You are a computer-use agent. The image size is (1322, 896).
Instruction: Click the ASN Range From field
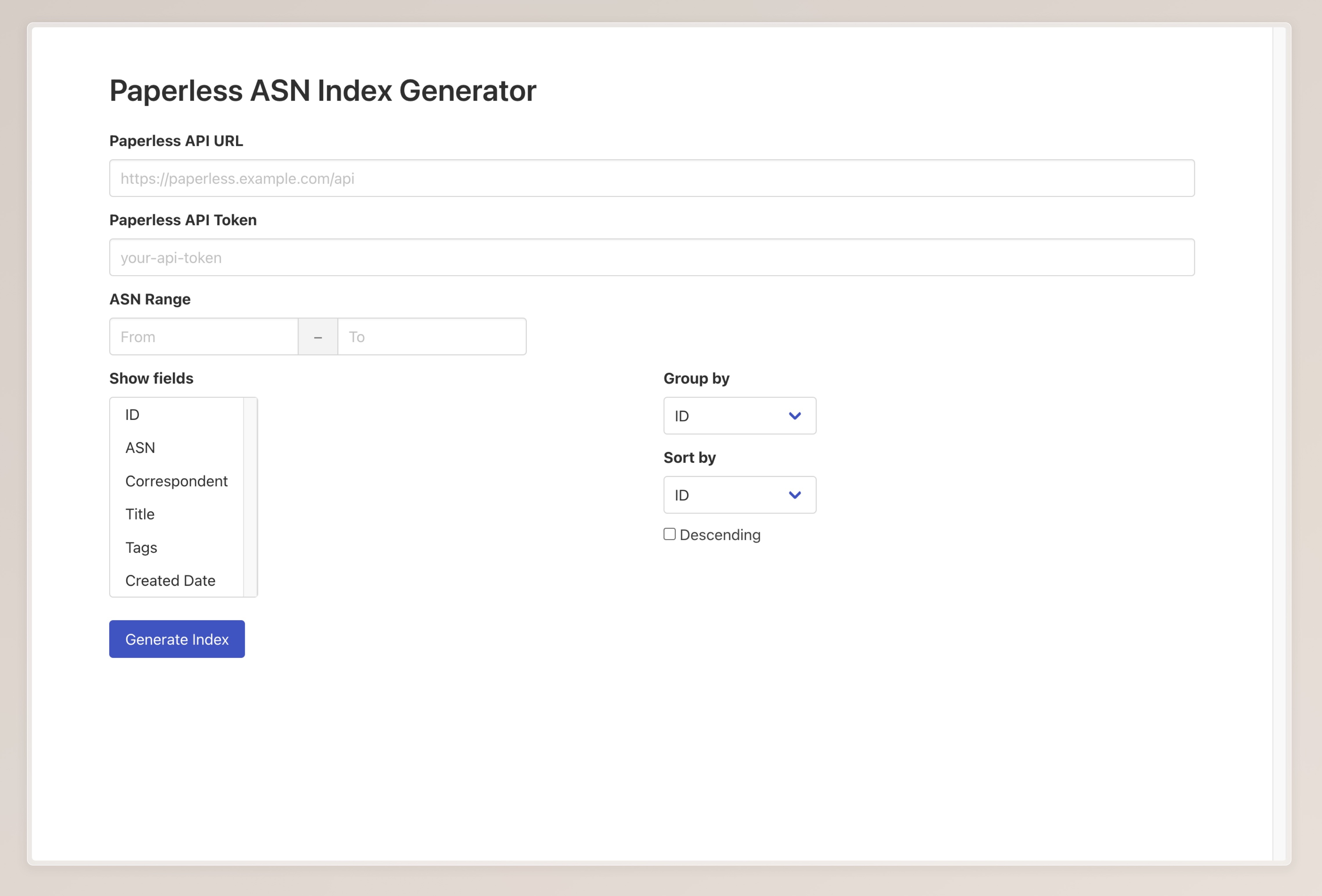(x=204, y=337)
